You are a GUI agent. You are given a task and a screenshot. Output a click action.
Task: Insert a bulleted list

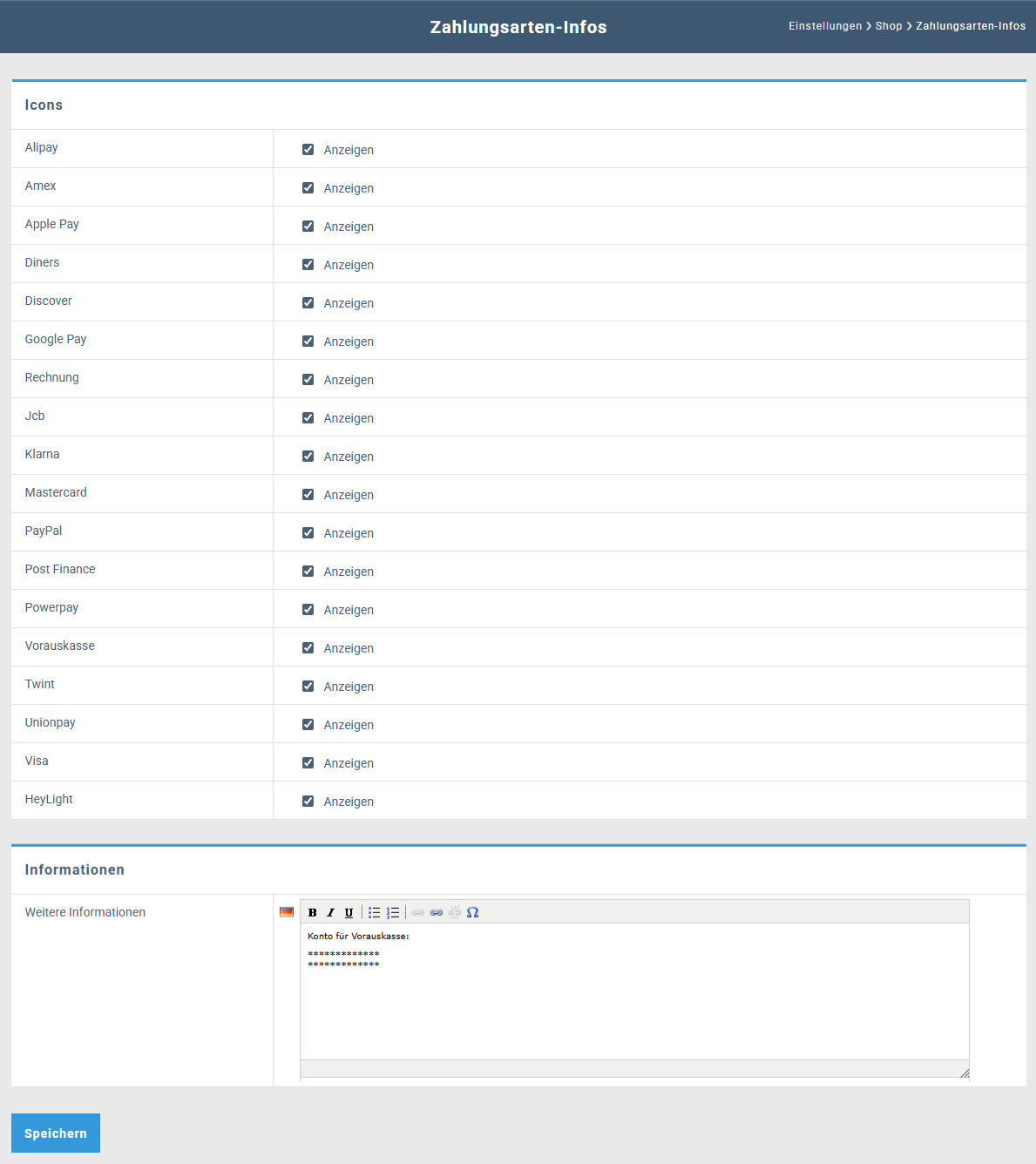pyautogui.click(x=374, y=912)
